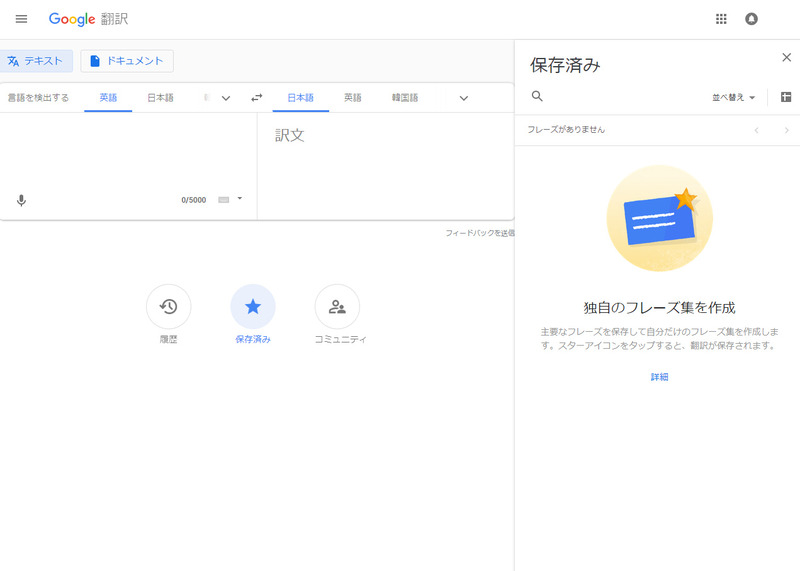This screenshot has width=800, height=571.
Task: Switch to ドキュメント translation mode
Action: point(127,61)
